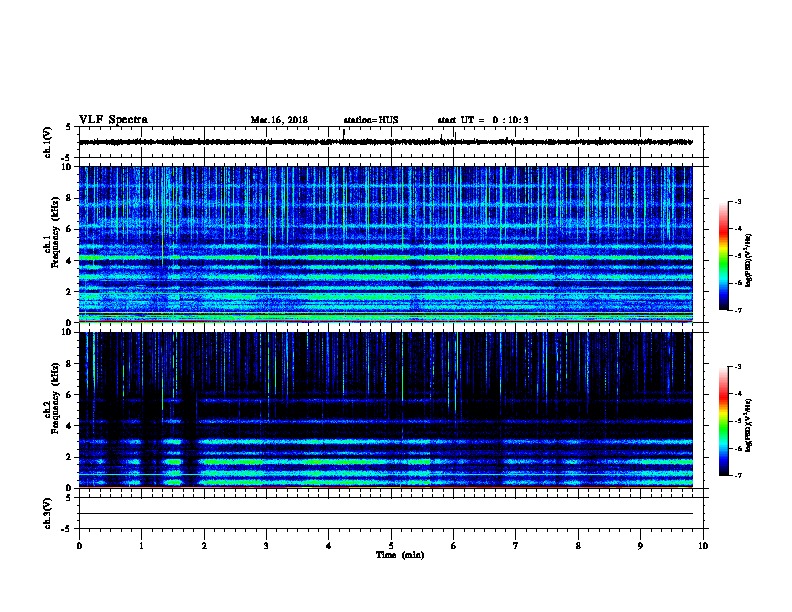Click the "ch.3(V)" axis label

pos(48,514)
